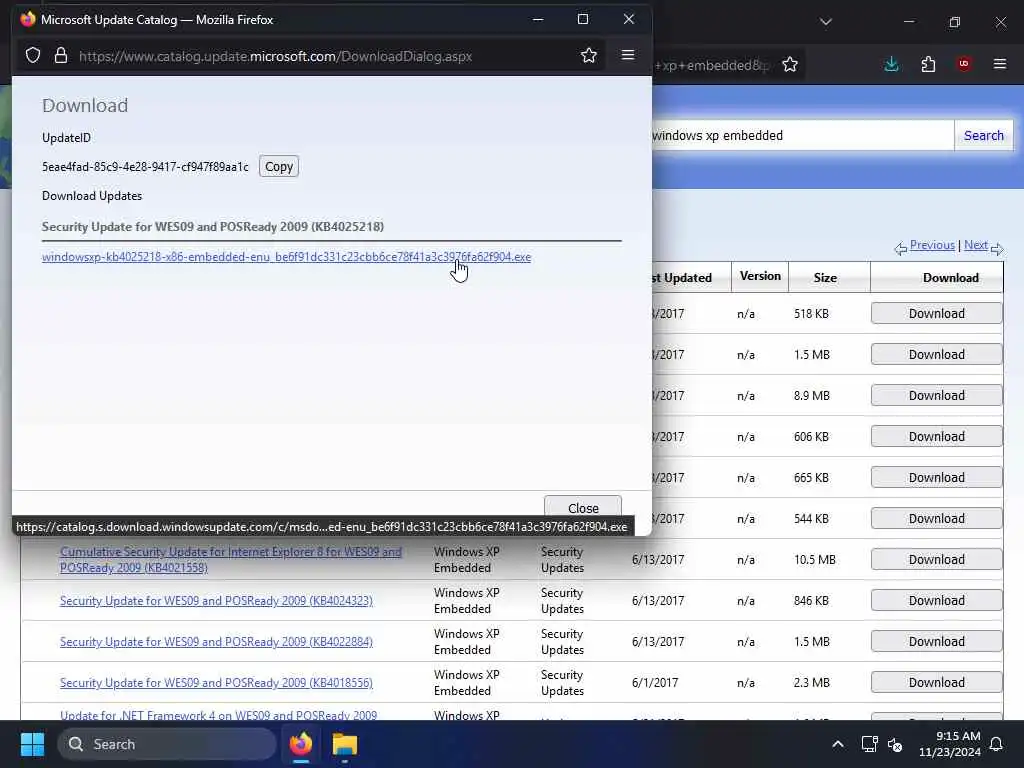This screenshot has width=1024, height=768.
Task: Bookmark the DownloadDialog page with star icon
Action: [x=588, y=56]
